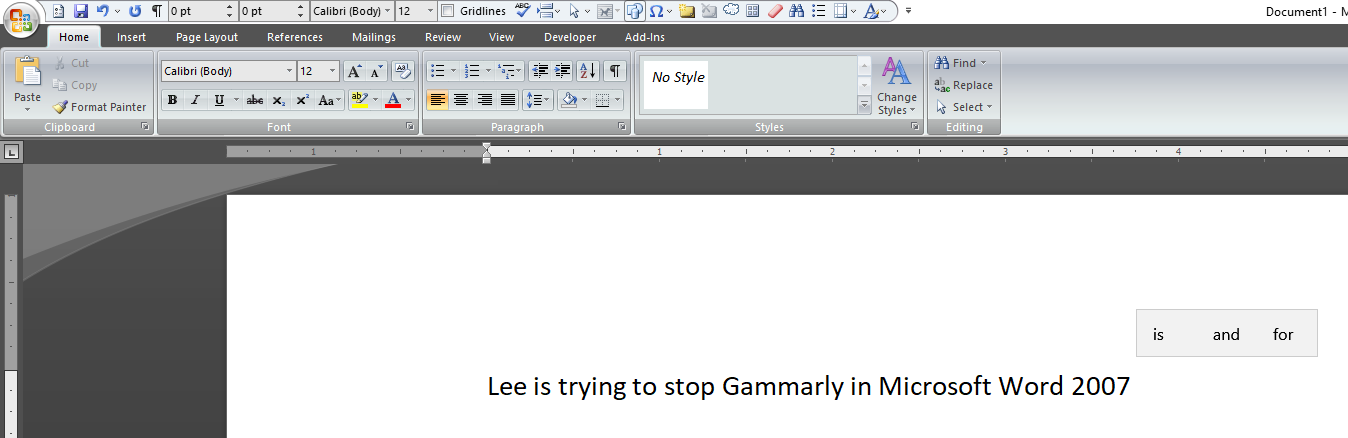Open the numbering list dropdown arrow

tap(488, 71)
